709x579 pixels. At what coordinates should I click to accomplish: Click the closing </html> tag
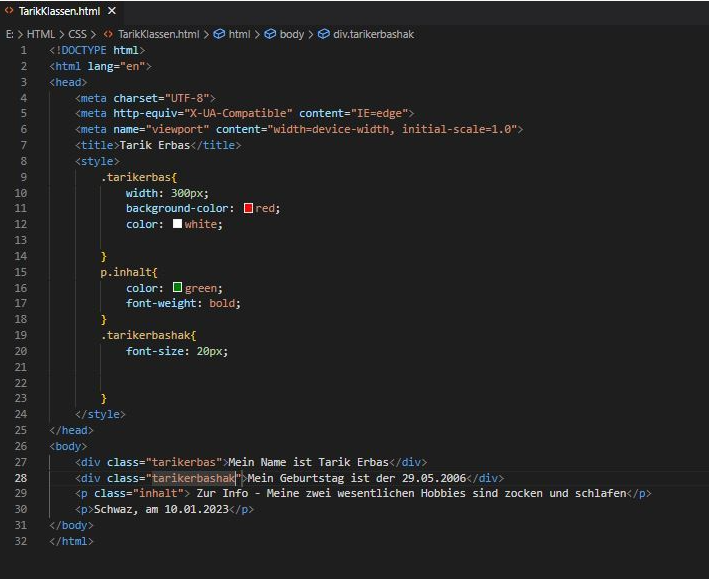71,541
